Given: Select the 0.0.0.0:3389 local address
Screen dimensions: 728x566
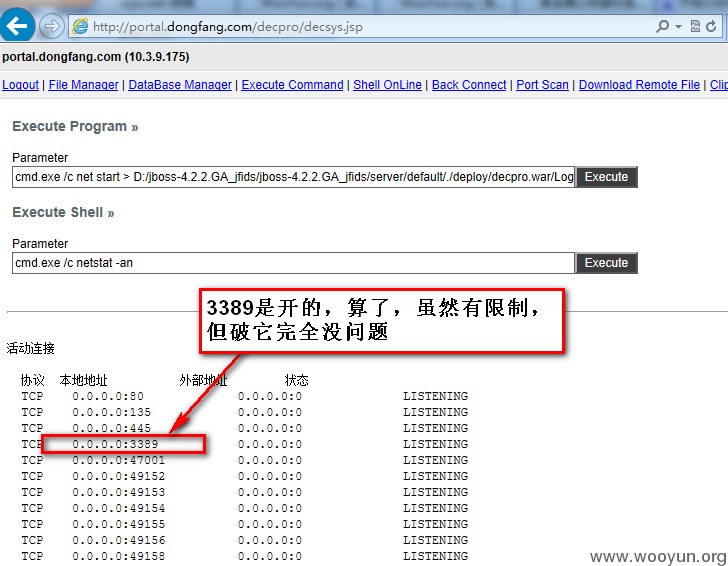Looking at the screenshot, I should pos(115,444).
